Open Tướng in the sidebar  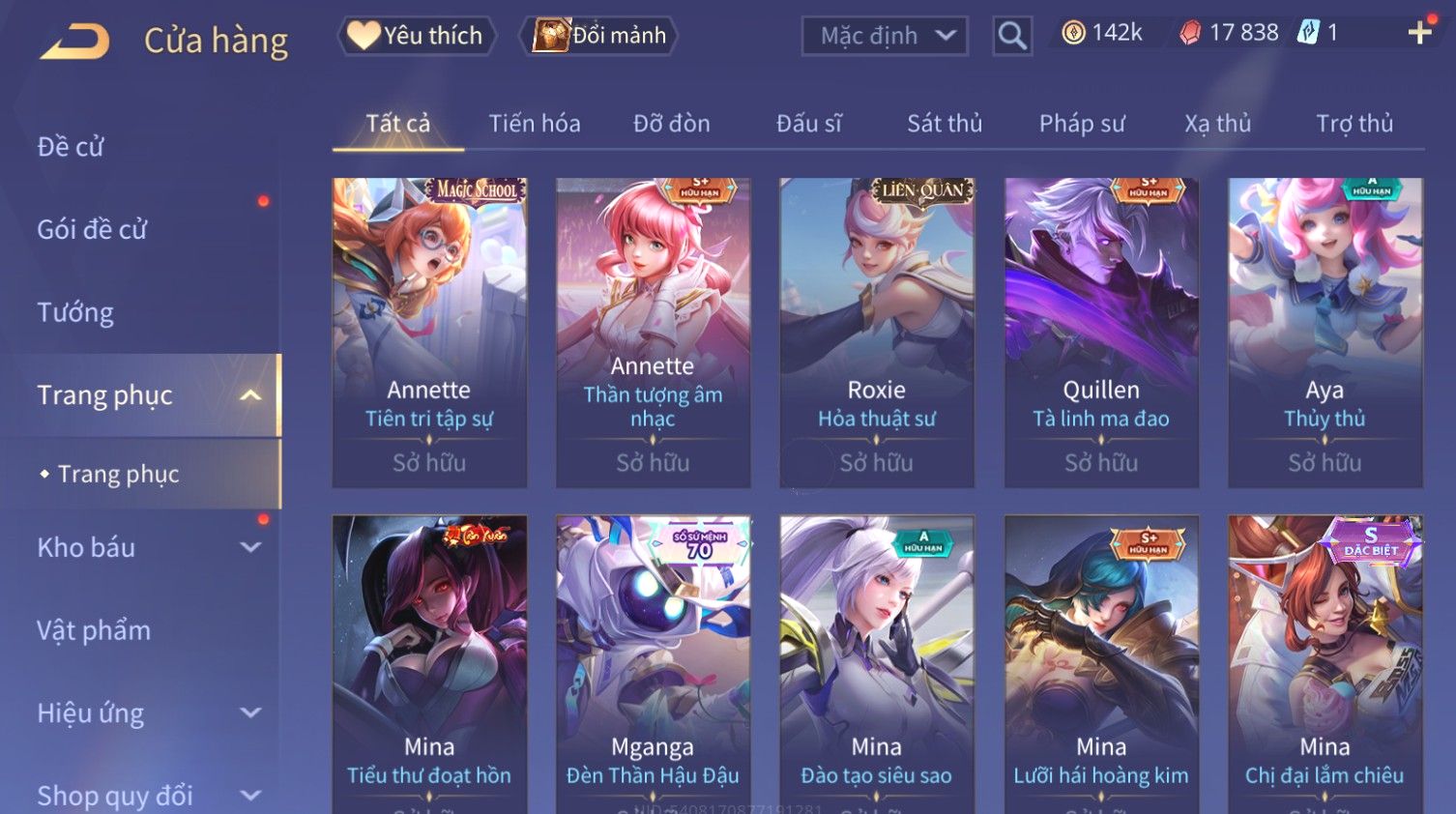click(75, 312)
